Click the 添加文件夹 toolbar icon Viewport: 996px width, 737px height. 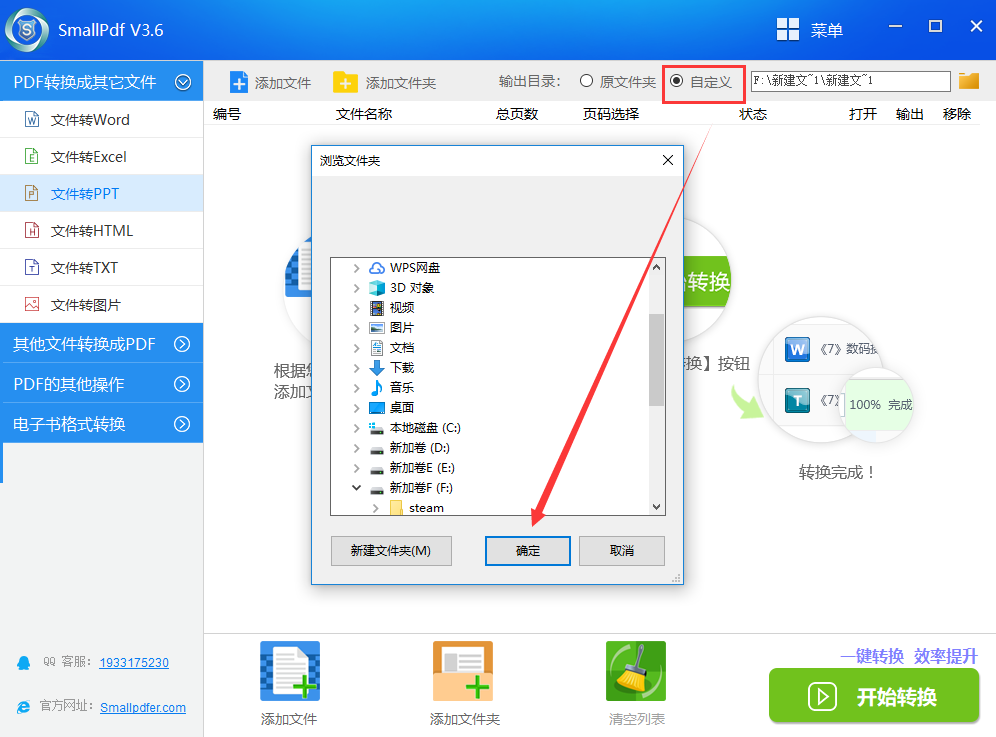[x=345, y=82]
